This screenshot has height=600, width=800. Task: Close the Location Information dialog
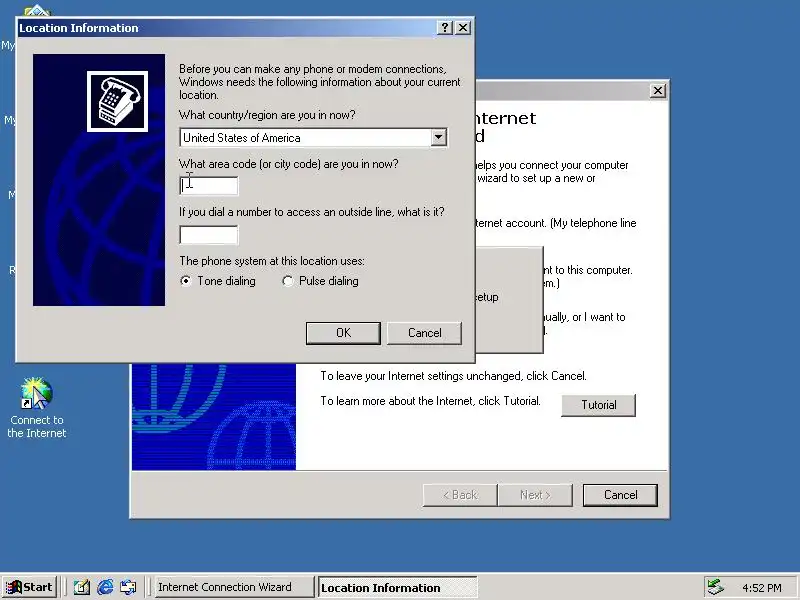(x=462, y=28)
